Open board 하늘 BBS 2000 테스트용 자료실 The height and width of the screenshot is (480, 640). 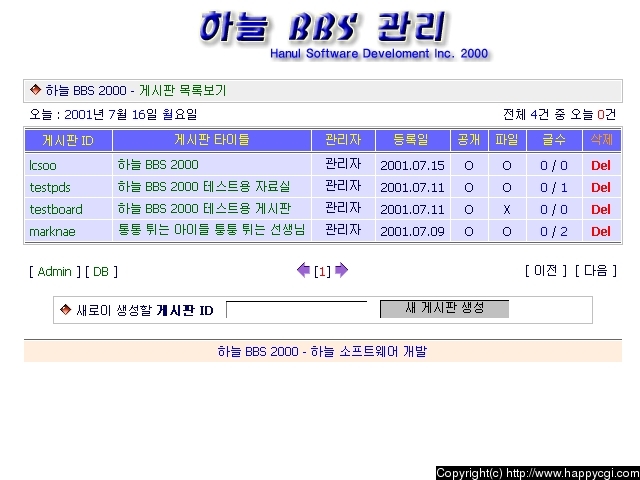(x=204, y=187)
